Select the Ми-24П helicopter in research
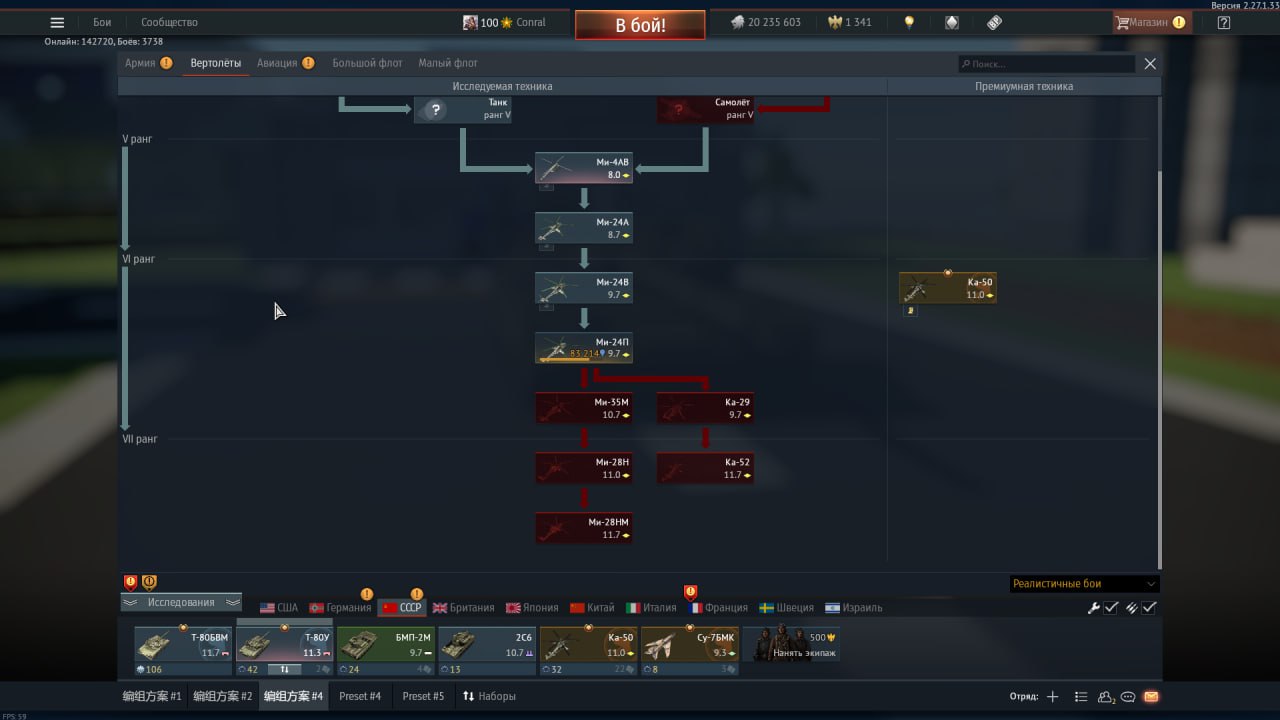Screen dimensions: 1280x720 pyautogui.click(x=584, y=348)
